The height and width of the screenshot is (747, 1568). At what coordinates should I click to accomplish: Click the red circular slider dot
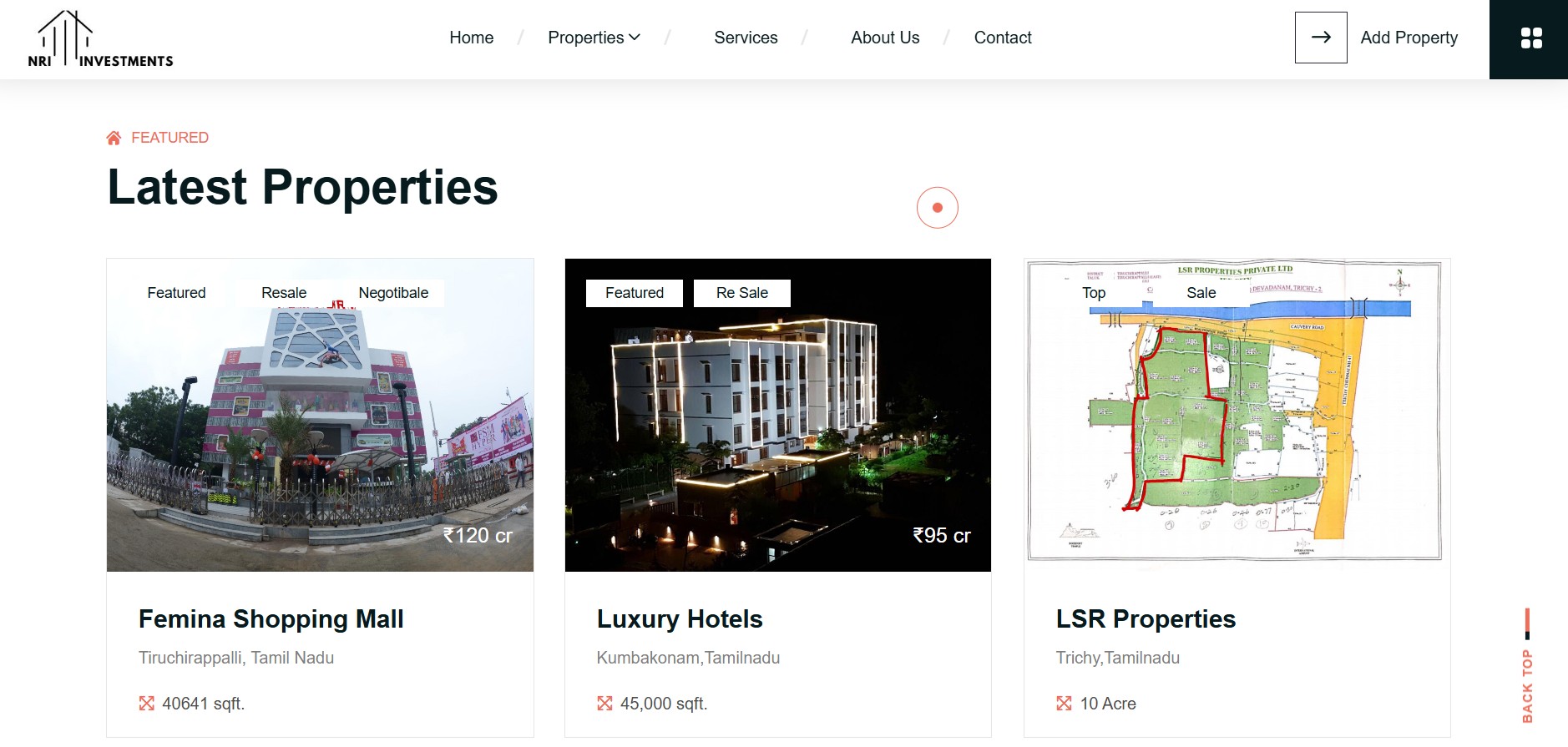coord(937,208)
